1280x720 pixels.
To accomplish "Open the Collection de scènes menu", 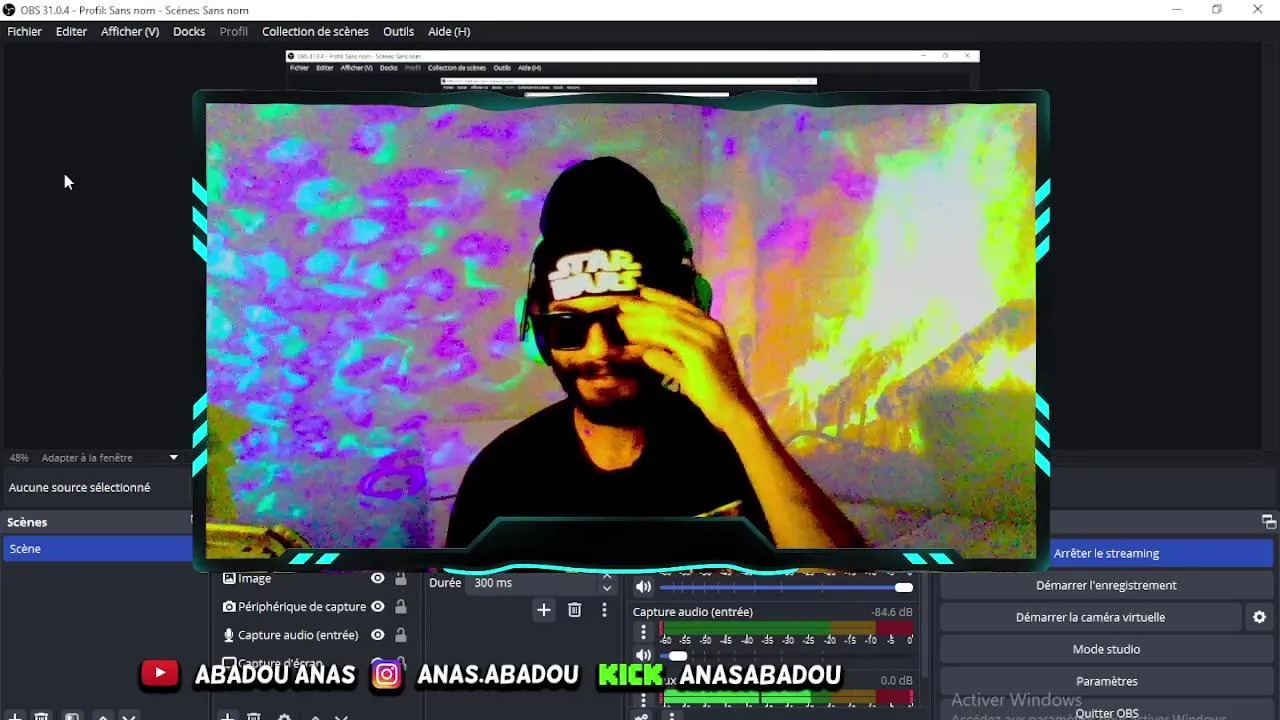I will (315, 31).
